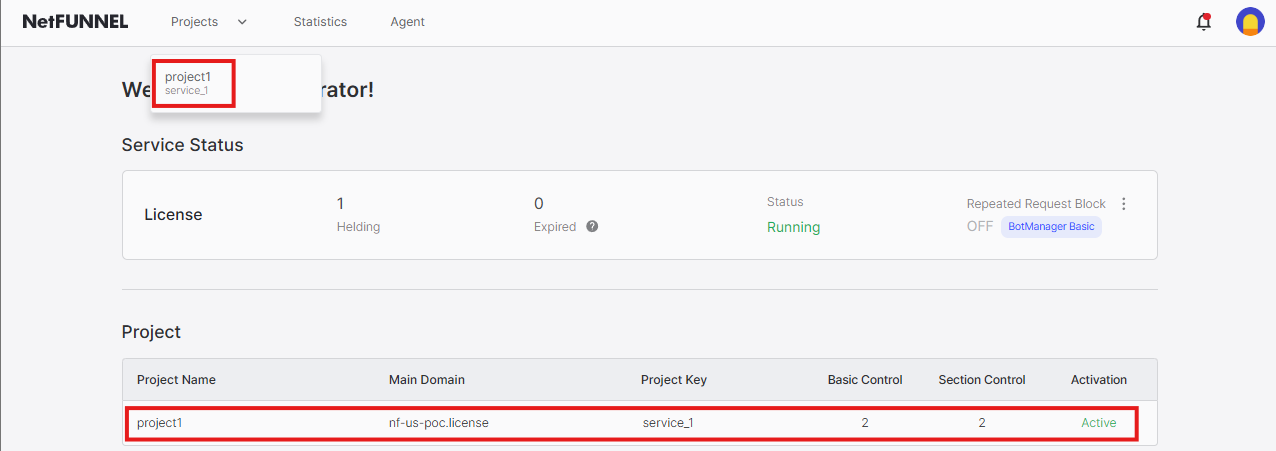The width and height of the screenshot is (1276, 451).
Task: Click the Expired label
Action: click(555, 227)
